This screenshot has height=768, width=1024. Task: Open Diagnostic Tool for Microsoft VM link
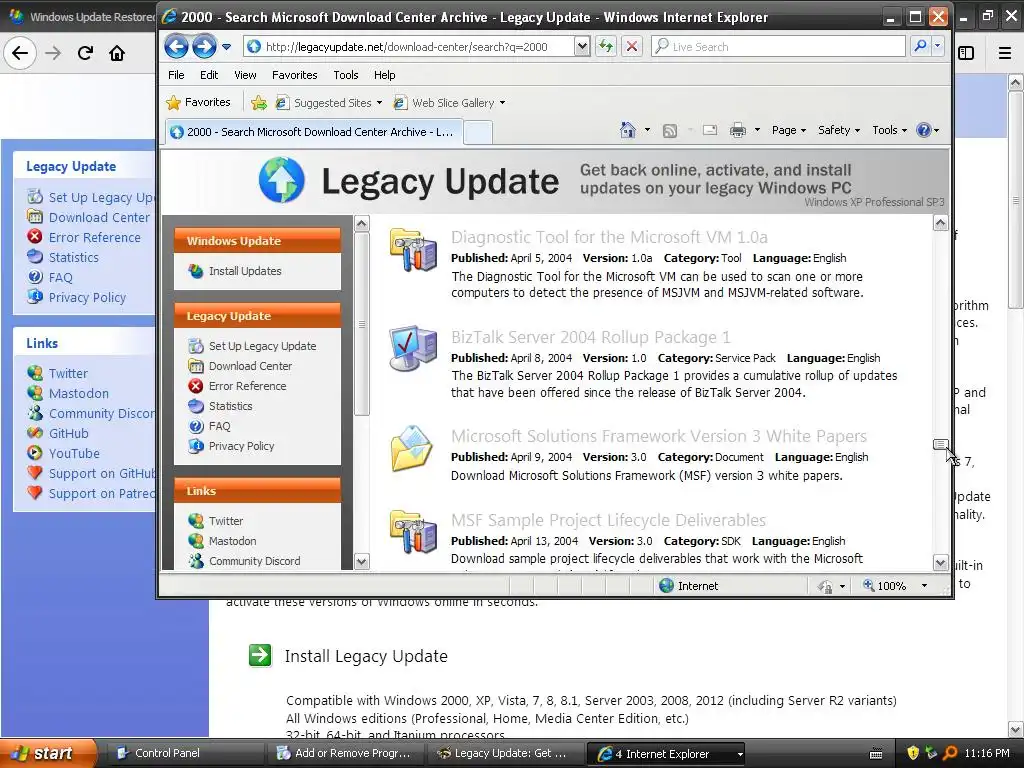click(x=609, y=237)
